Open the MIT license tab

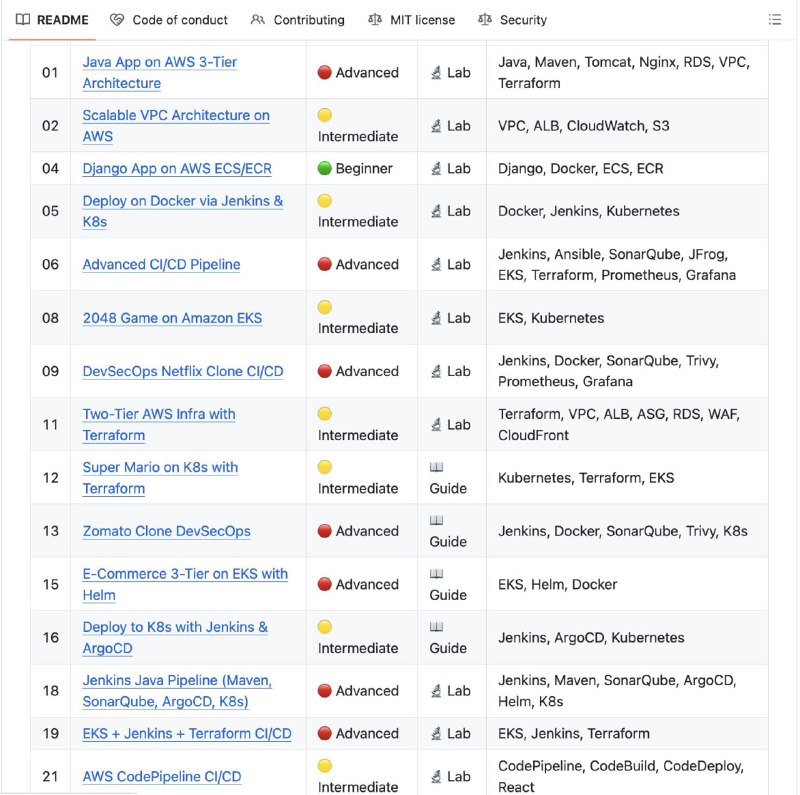pos(412,20)
